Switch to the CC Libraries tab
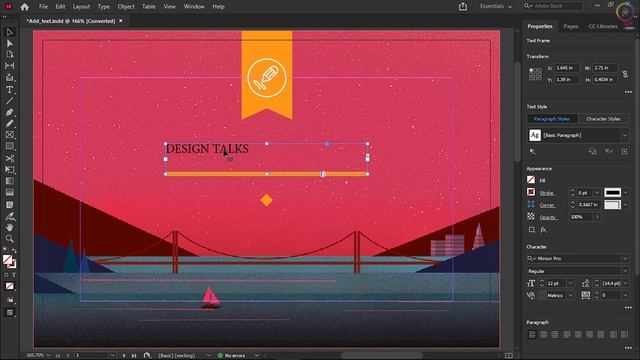This screenshot has width=640, height=360. pos(603,26)
